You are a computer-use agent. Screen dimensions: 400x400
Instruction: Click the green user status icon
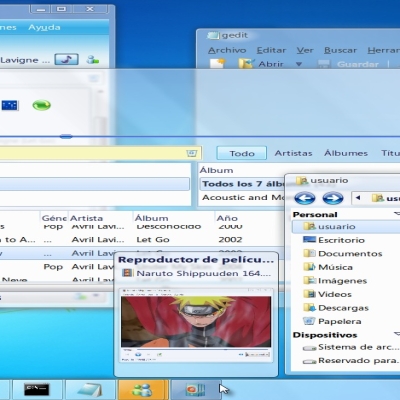[92, 60]
